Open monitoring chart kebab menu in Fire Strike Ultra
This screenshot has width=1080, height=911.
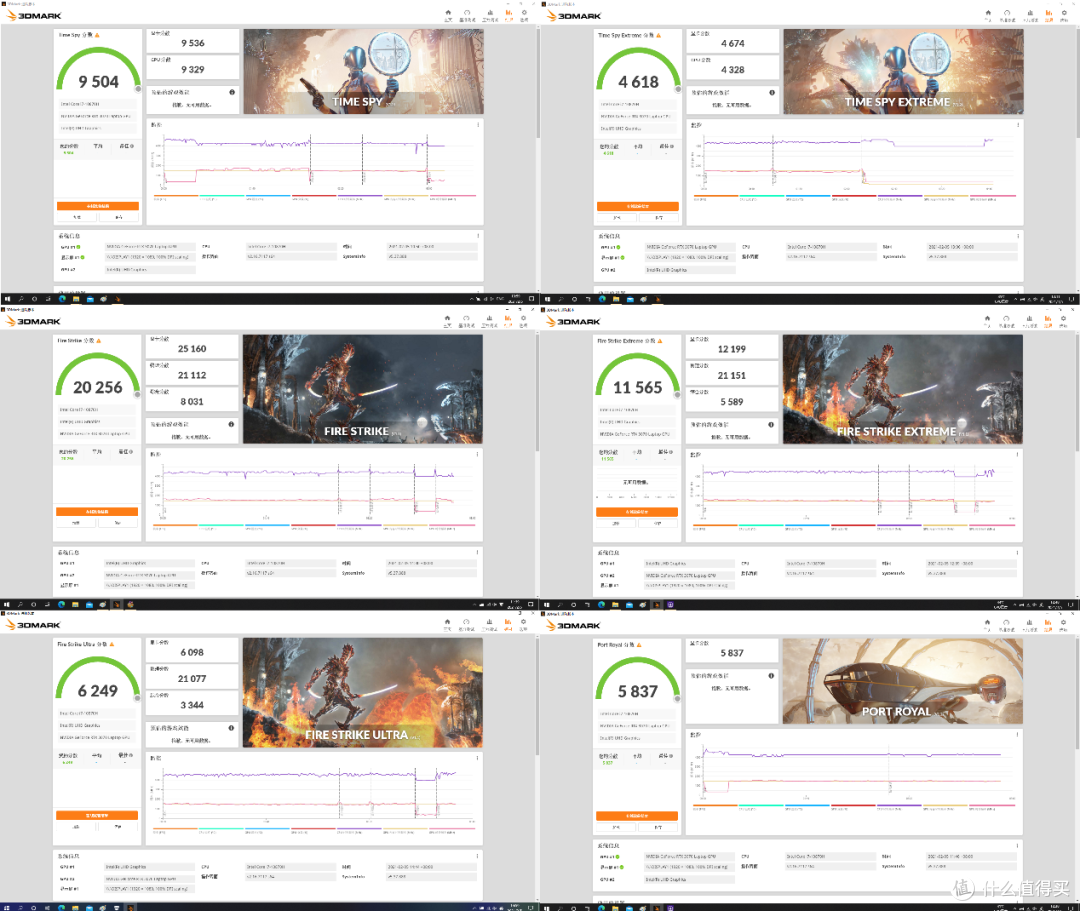(477, 758)
